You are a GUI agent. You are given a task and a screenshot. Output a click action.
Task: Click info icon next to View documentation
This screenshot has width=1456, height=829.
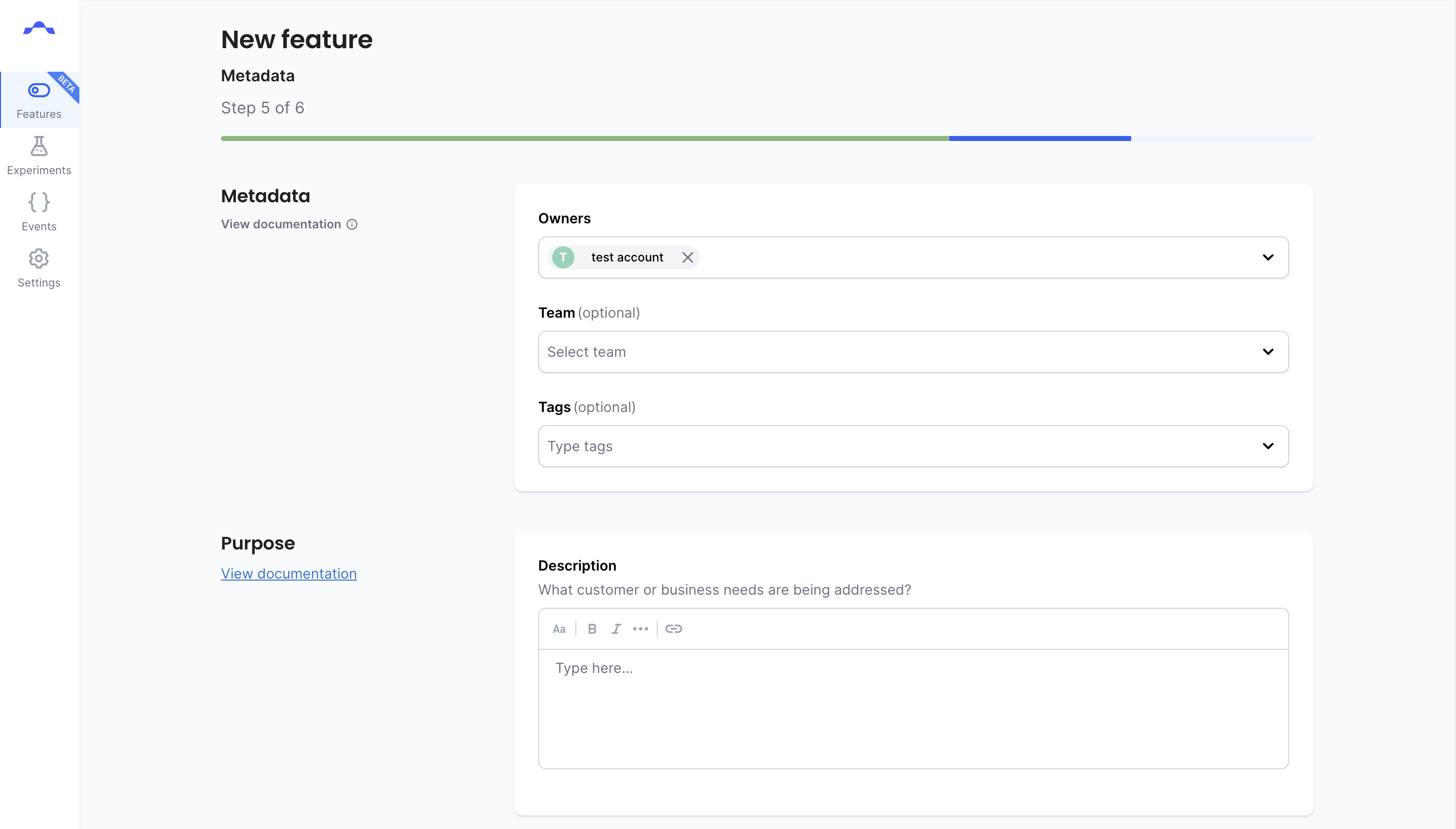[x=352, y=224]
